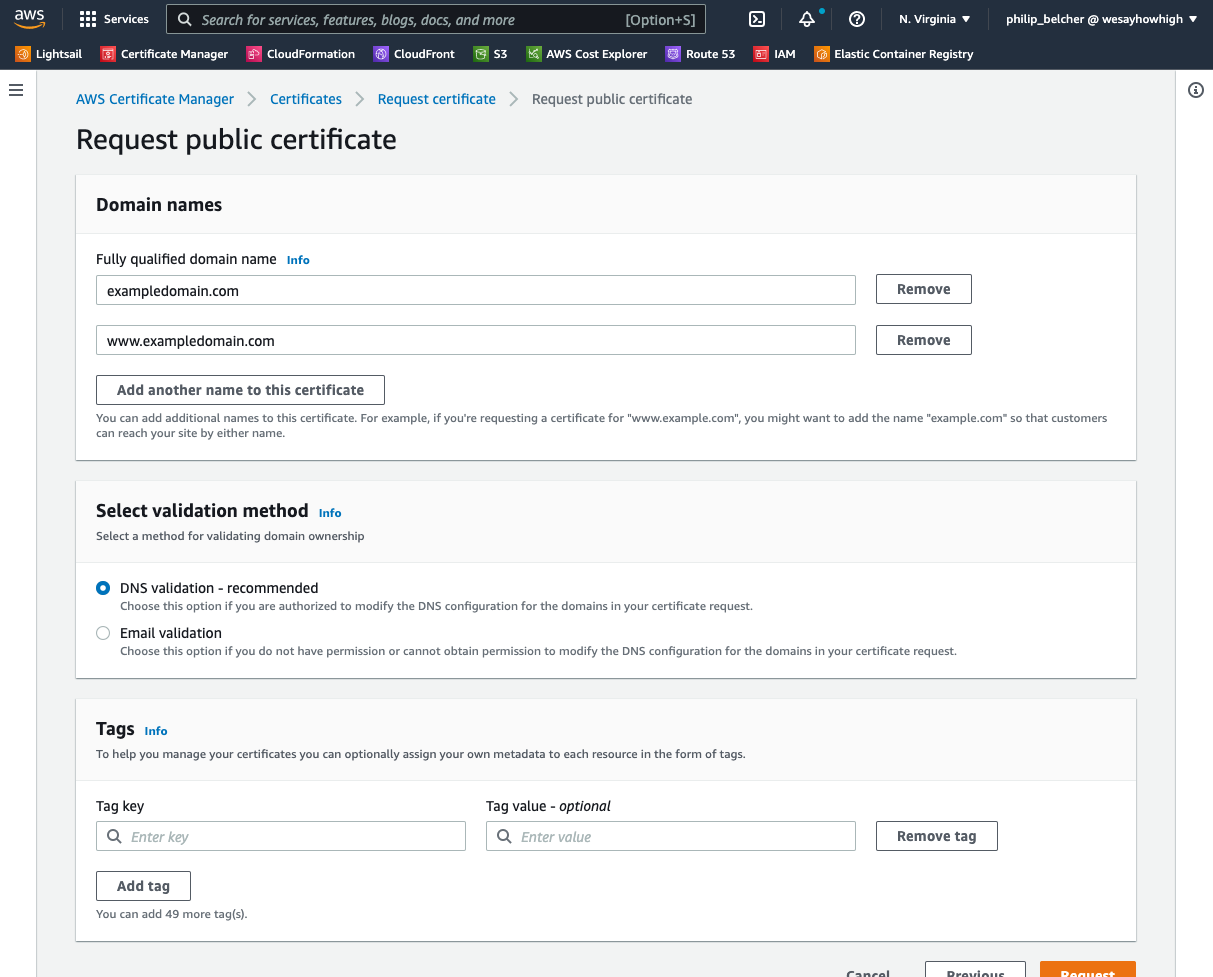Image resolution: width=1213 pixels, height=977 pixels.
Task: Click the Tag key input field
Action: pos(280,836)
